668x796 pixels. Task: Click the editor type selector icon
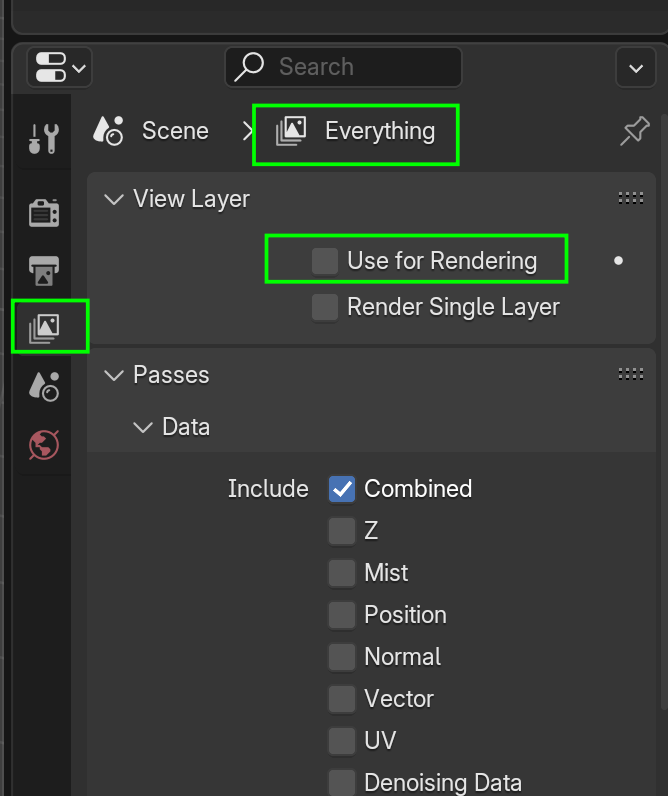tap(59, 68)
